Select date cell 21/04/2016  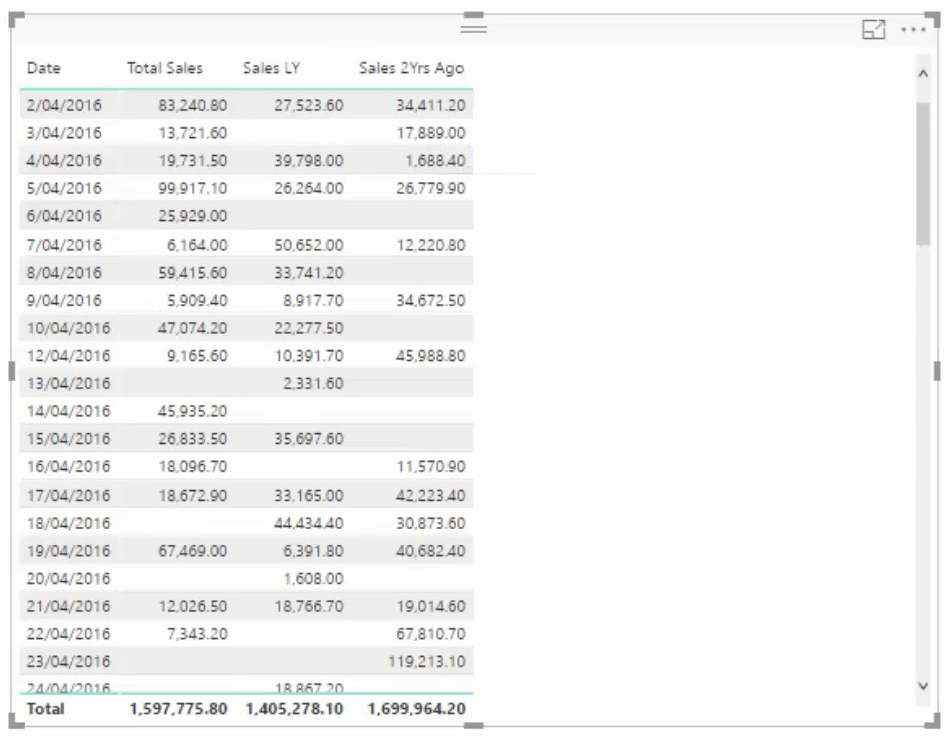tap(68, 608)
